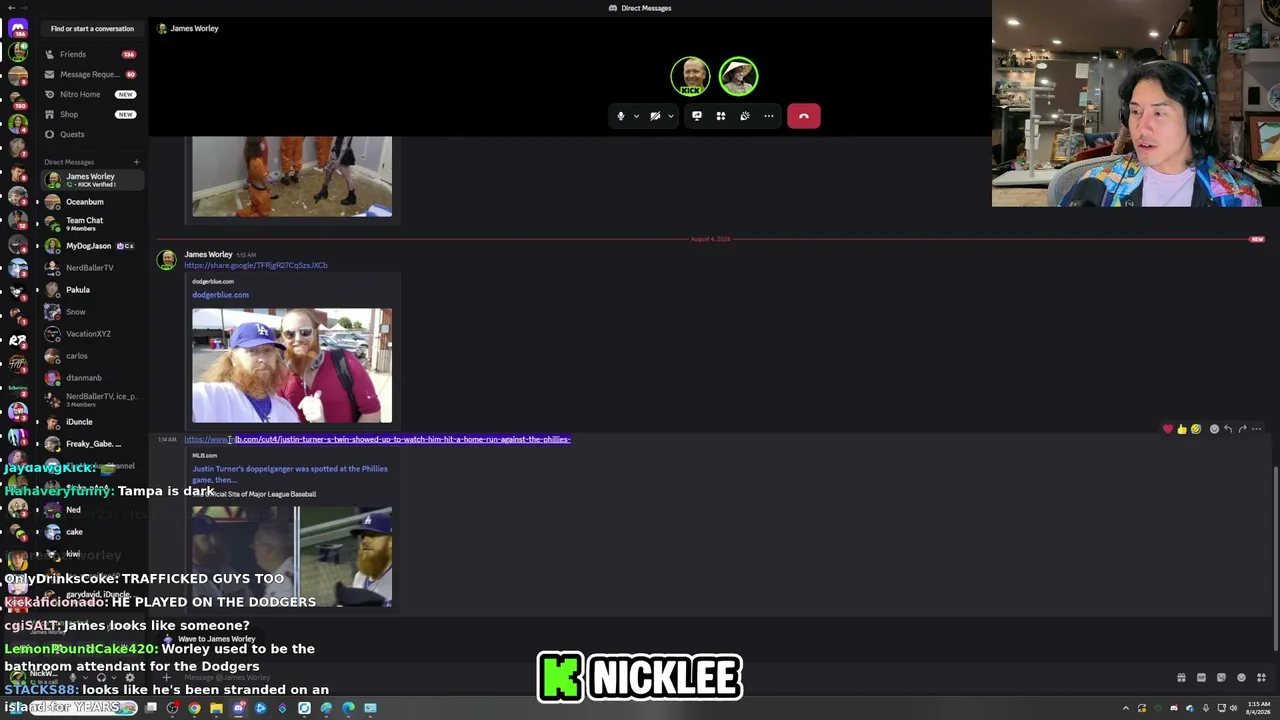Open more call options ellipsis
Image resolution: width=1280 pixels, height=720 pixels.
pyautogui.click(x=769, y=116)
